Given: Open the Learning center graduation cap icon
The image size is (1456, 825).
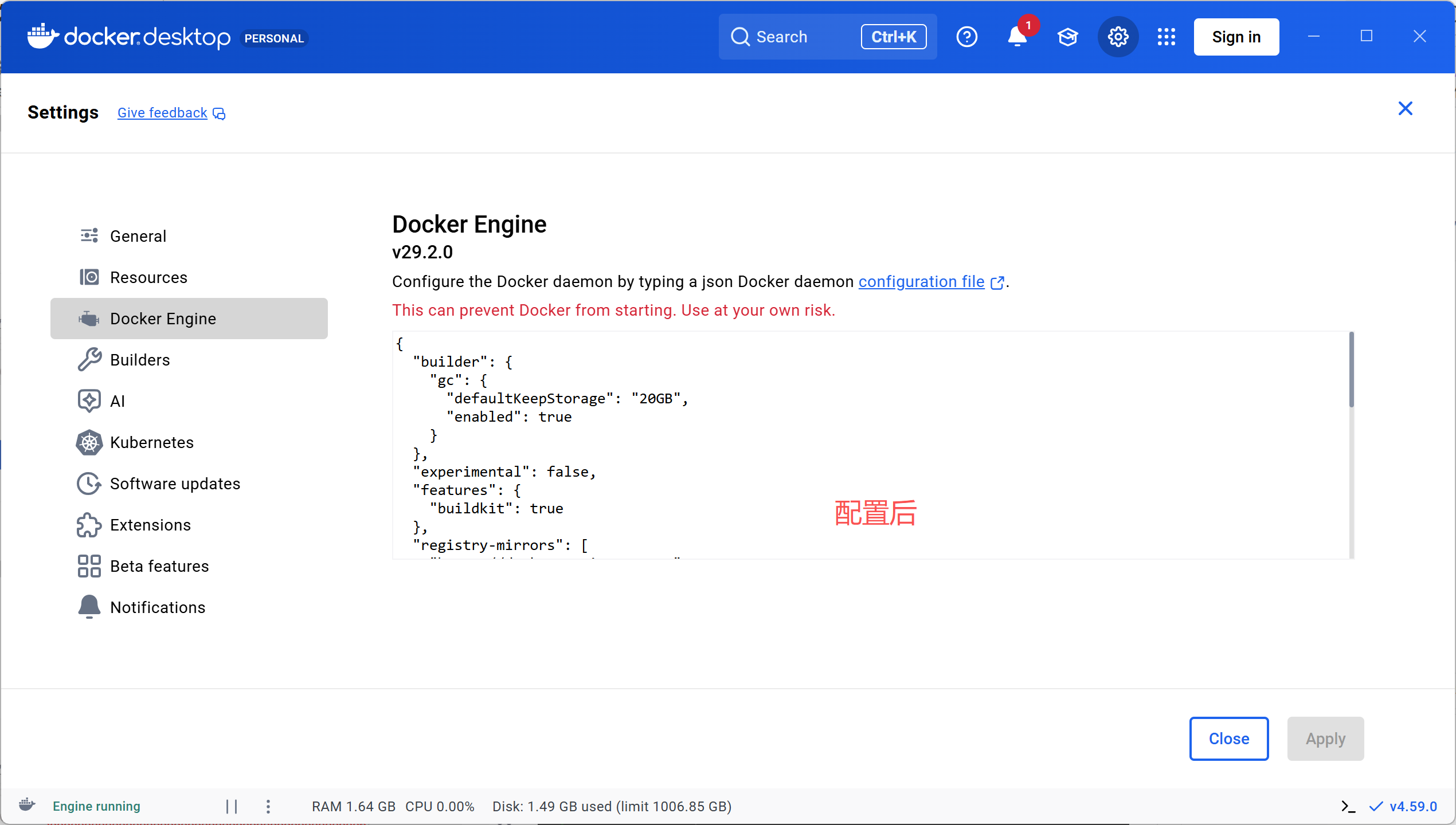Looking at the screenshot, I should (1067, 37).
